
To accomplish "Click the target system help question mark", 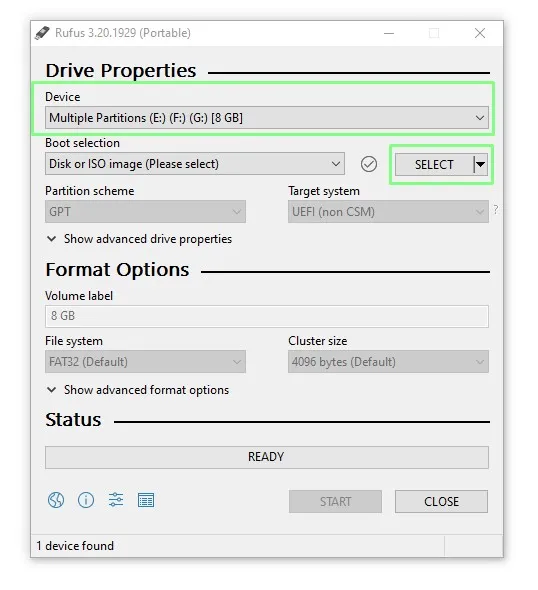I will pyautogui.click(x=496, y=210).
